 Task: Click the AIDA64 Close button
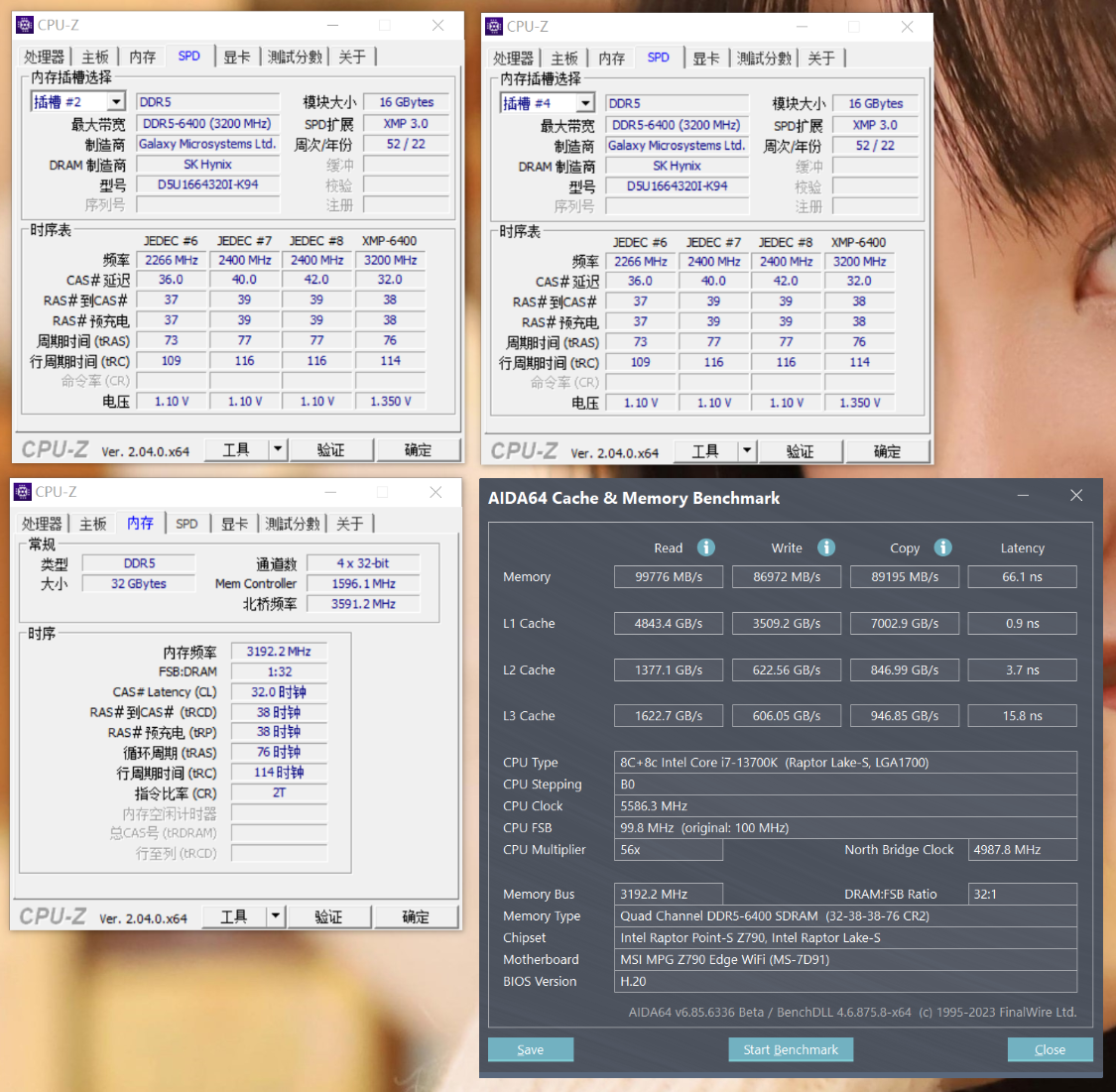point(1050,1049)
